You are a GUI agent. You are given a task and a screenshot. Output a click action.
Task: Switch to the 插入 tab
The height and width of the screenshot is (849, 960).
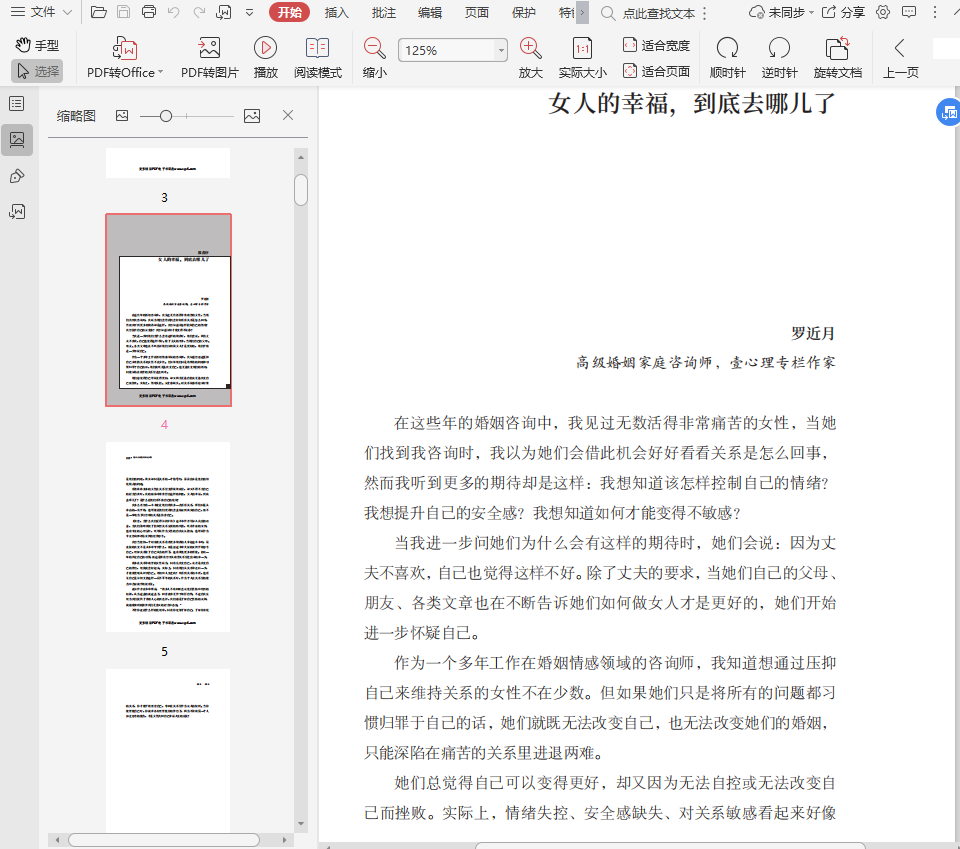[x=337, y=13]
